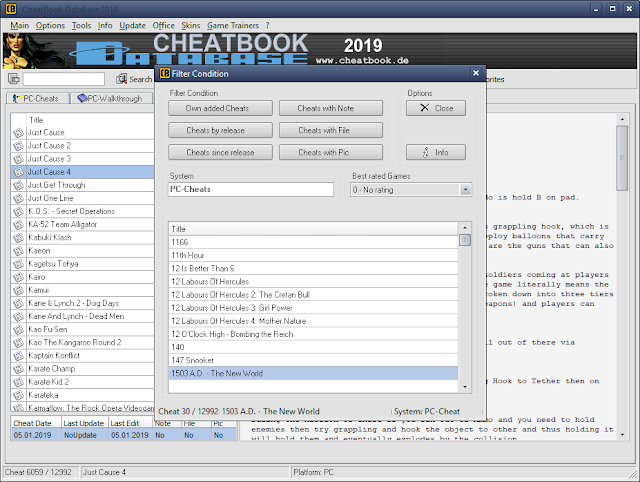This screenshot has height=482, width=640.
Task: Click the icon beside Kao The Kangaroo Round 2
Action: coord(18,342)
